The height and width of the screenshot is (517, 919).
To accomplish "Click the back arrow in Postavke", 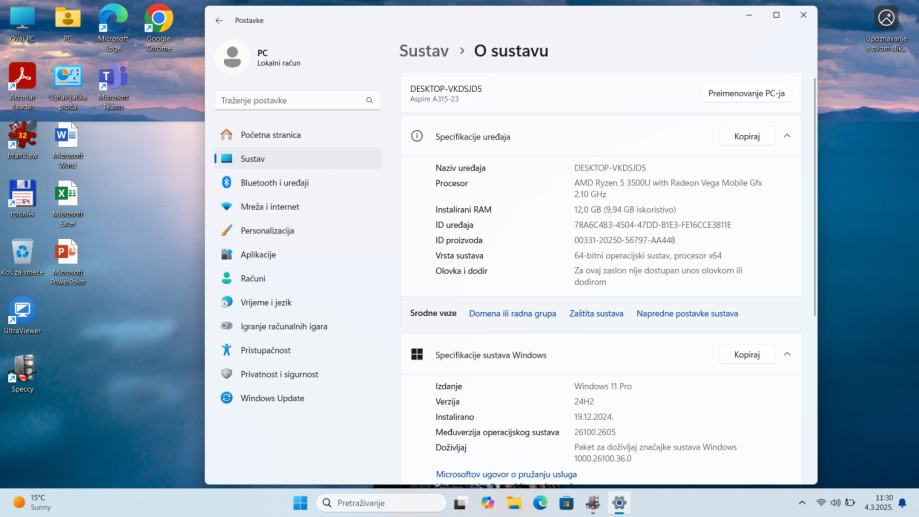I will (x=219, y=20).
